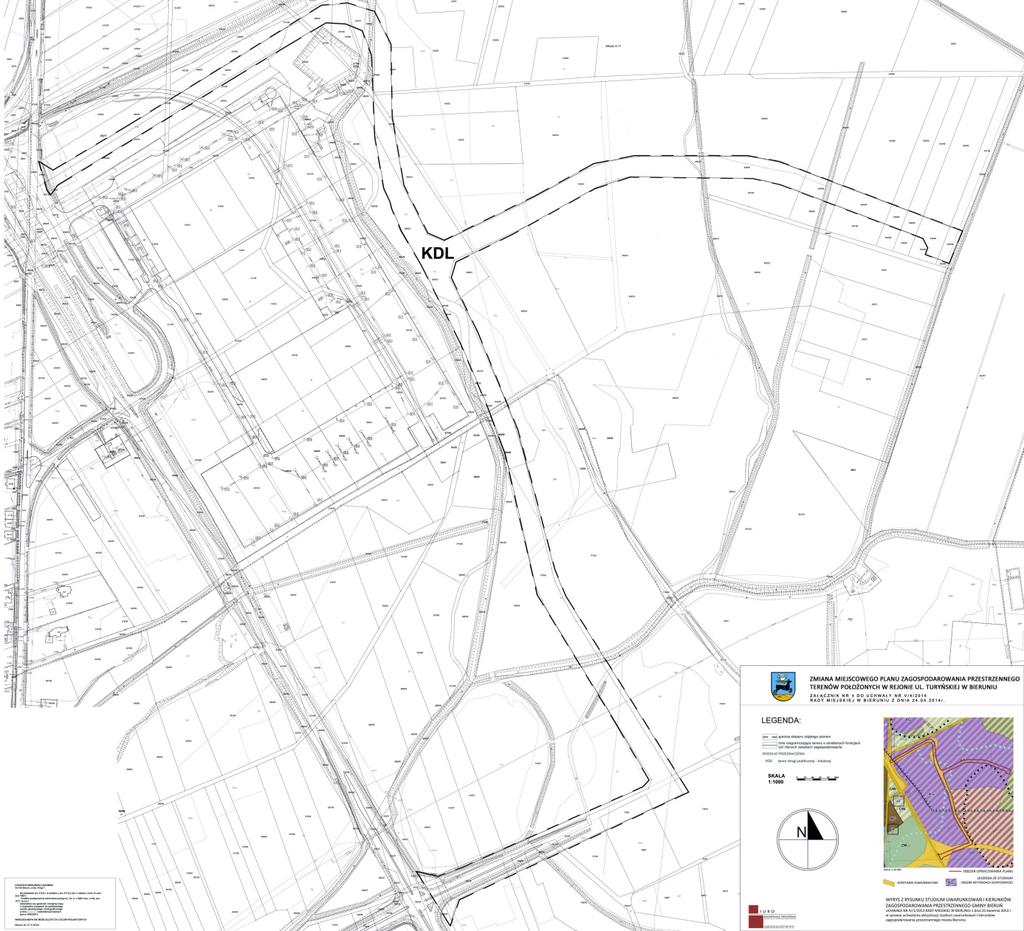Click the Bieruń coat of arms emblem
This screenshot has height=931, width=1024.
pyautogui.click(x=784, y=687)
